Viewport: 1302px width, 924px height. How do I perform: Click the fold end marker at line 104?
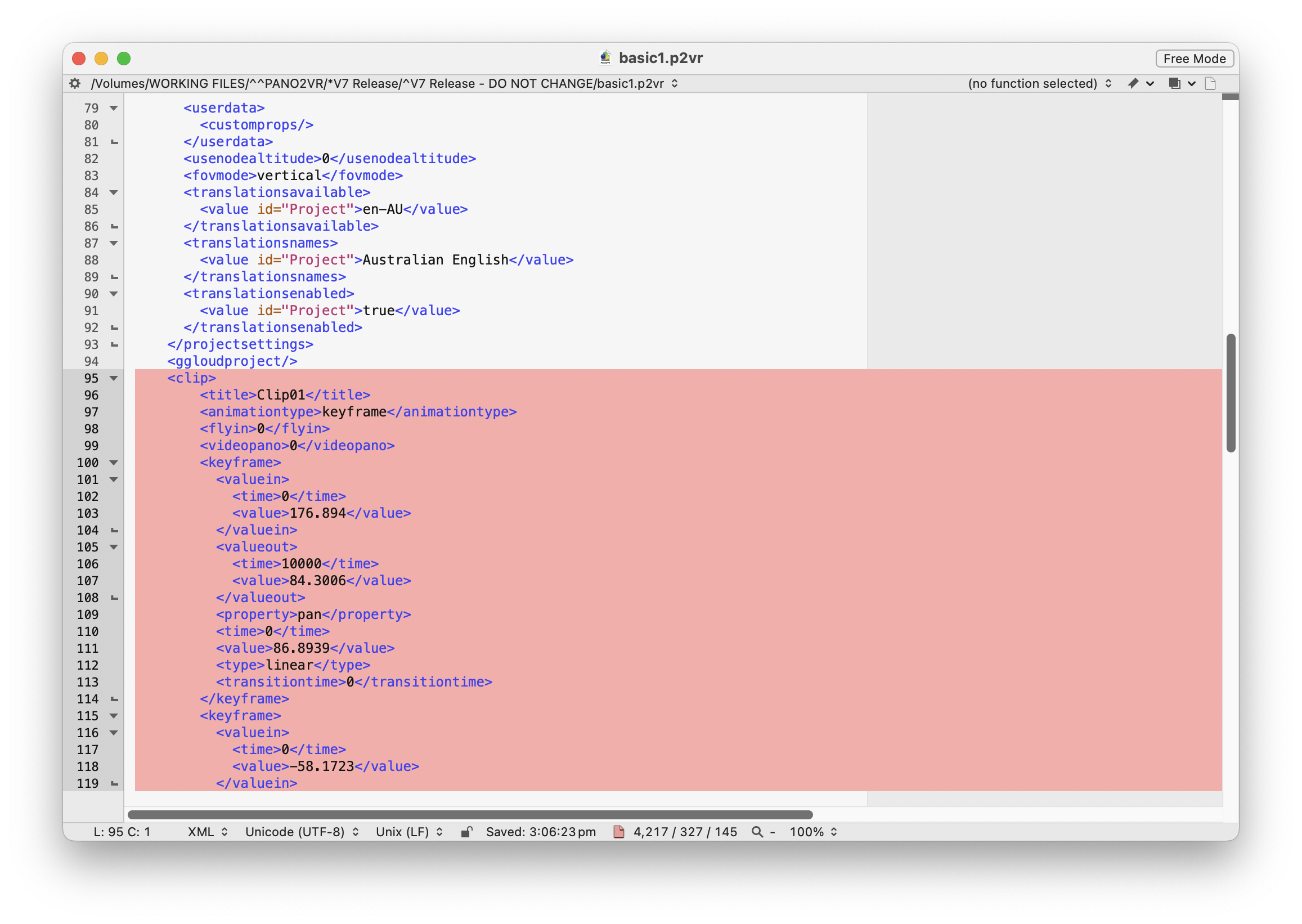point(114,531)
